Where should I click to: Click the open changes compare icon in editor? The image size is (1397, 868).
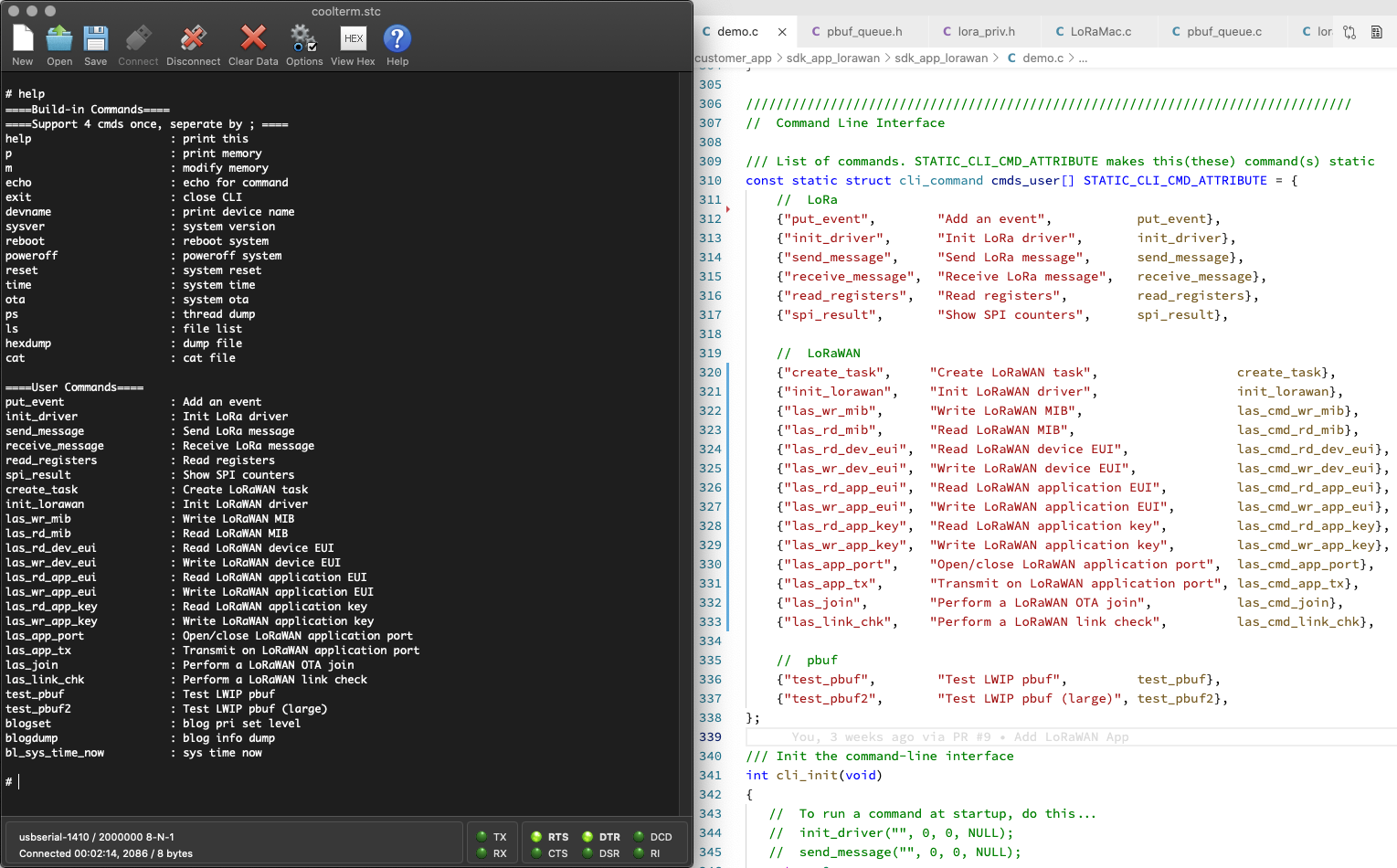1349,32
